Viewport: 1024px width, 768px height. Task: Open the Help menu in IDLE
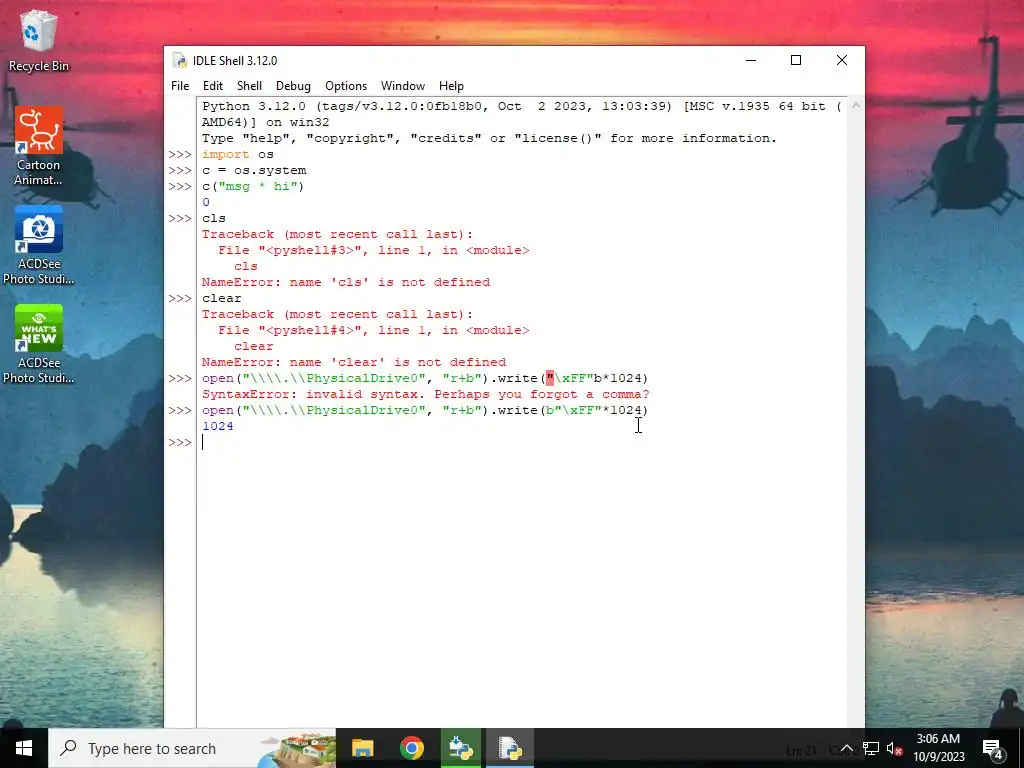click(x=451, y=86)
